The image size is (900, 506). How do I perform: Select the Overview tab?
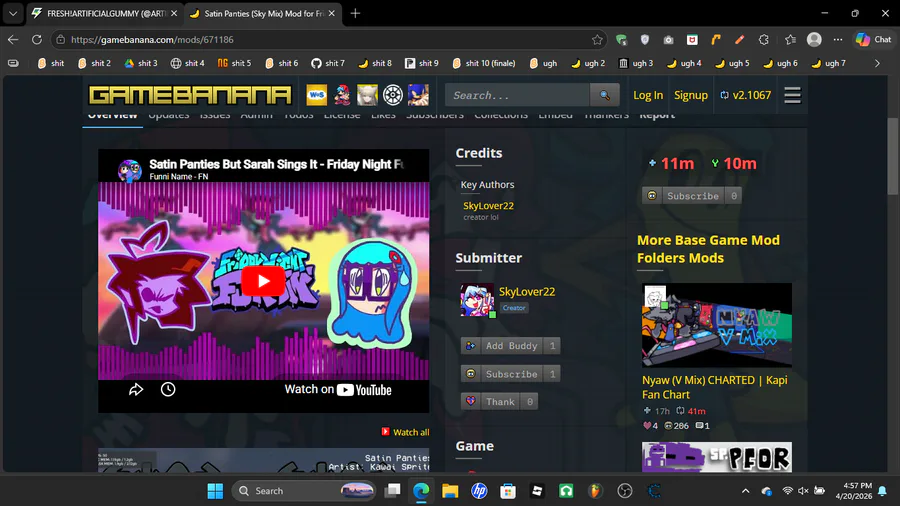(x=112, y=115)
